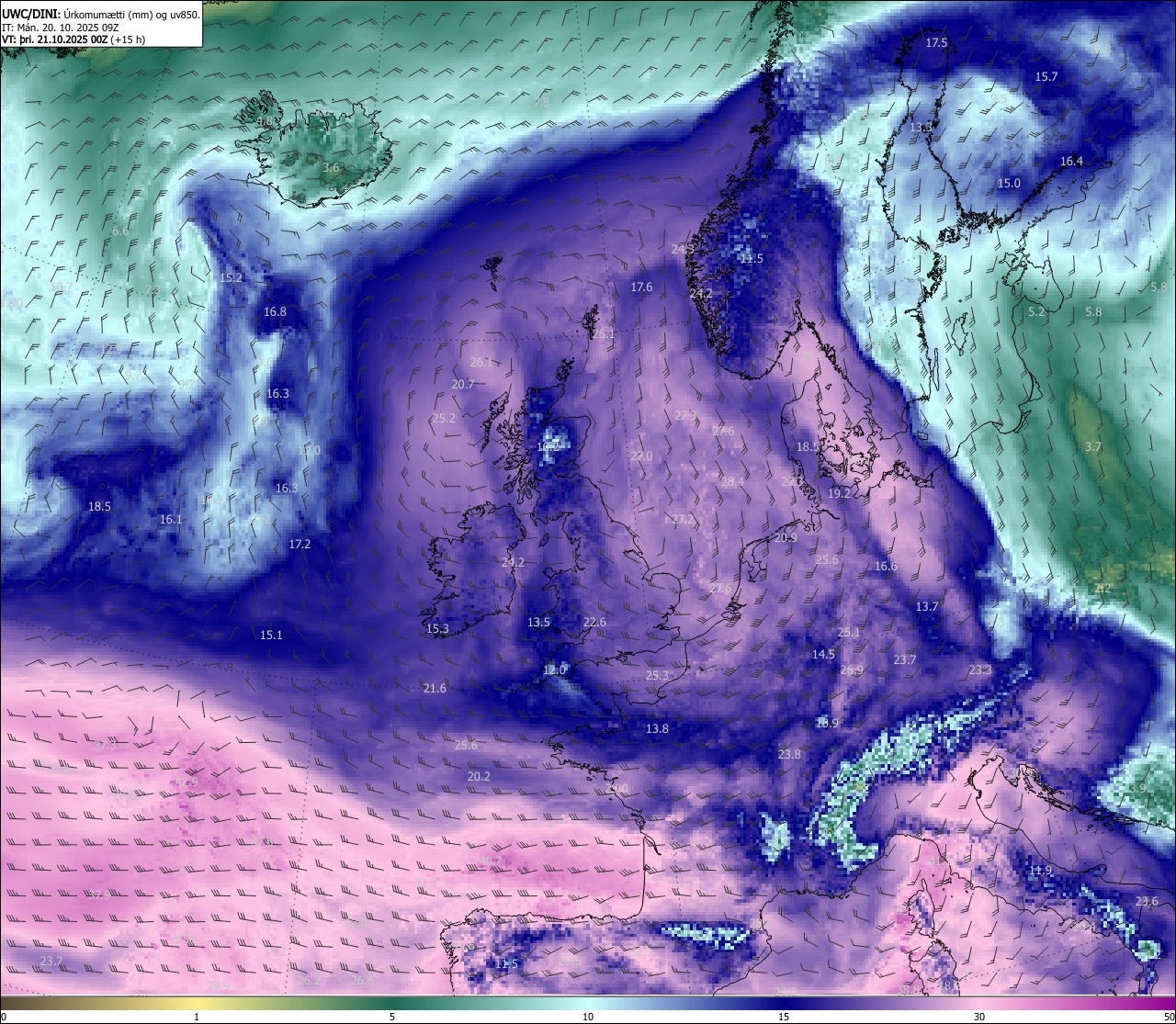Click the color scale tick label 50

coord(1169,1016)
